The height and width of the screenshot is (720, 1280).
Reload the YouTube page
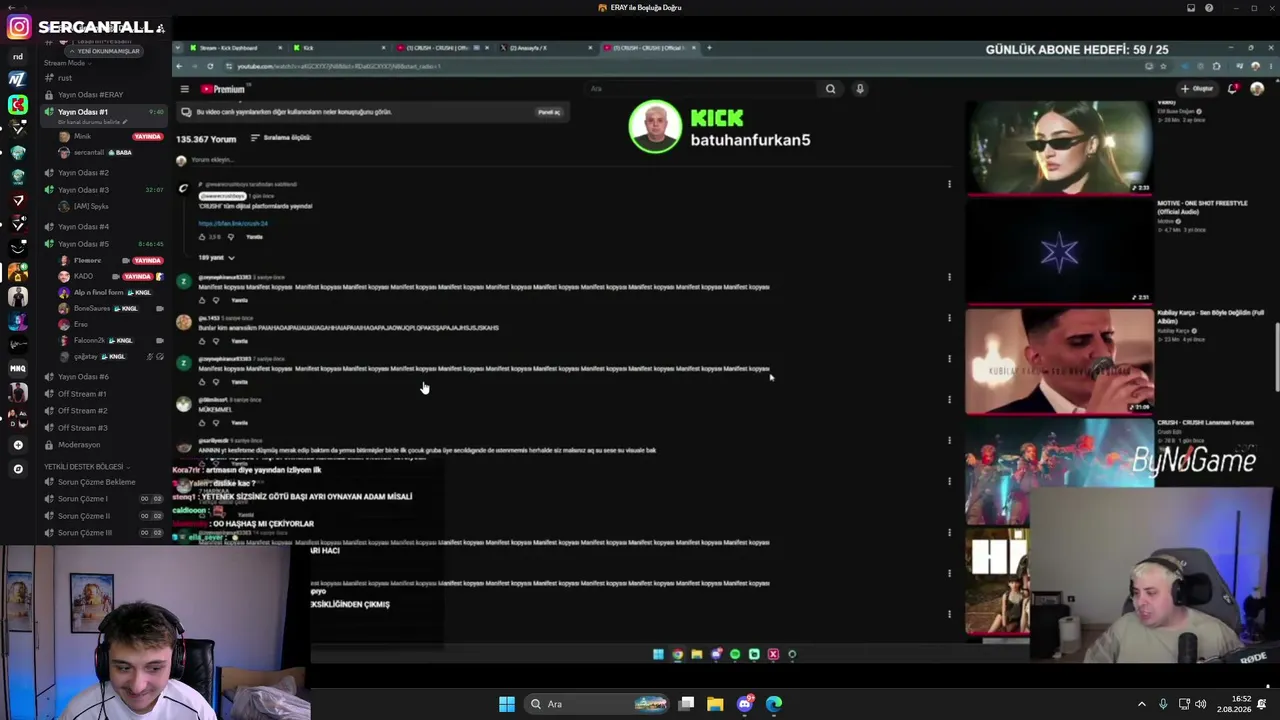pos(209,66)
